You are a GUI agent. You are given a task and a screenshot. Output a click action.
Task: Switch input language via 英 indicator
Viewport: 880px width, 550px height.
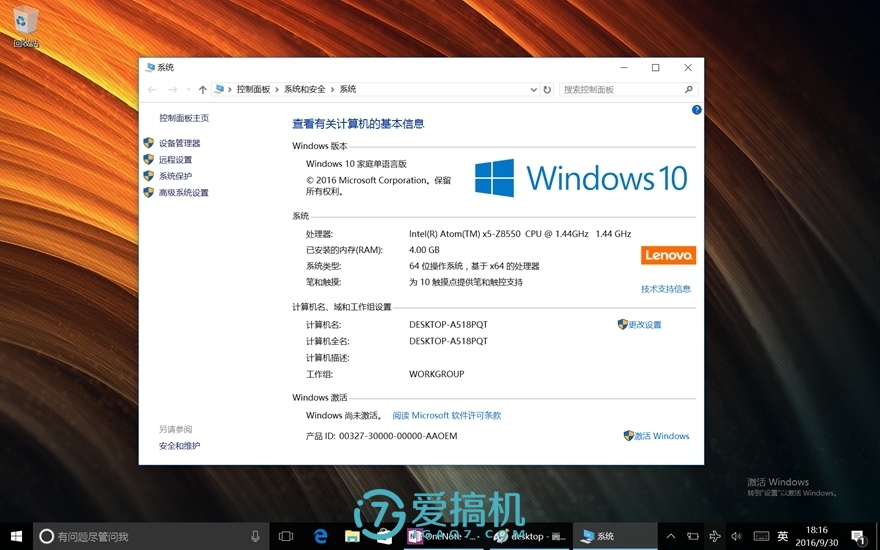783,537
